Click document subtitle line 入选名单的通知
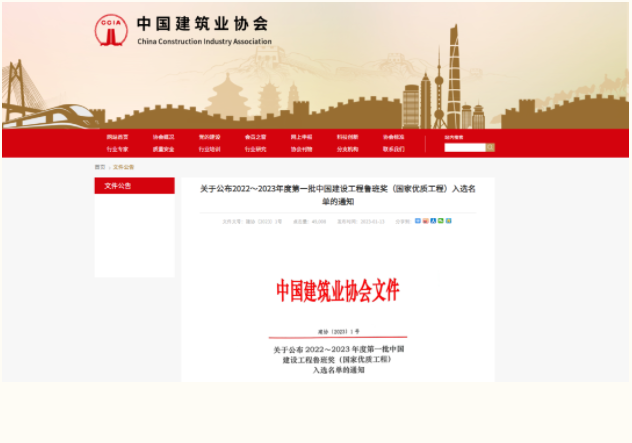The width and height of the screenshot is (632, 443). [x=338, y=370]
